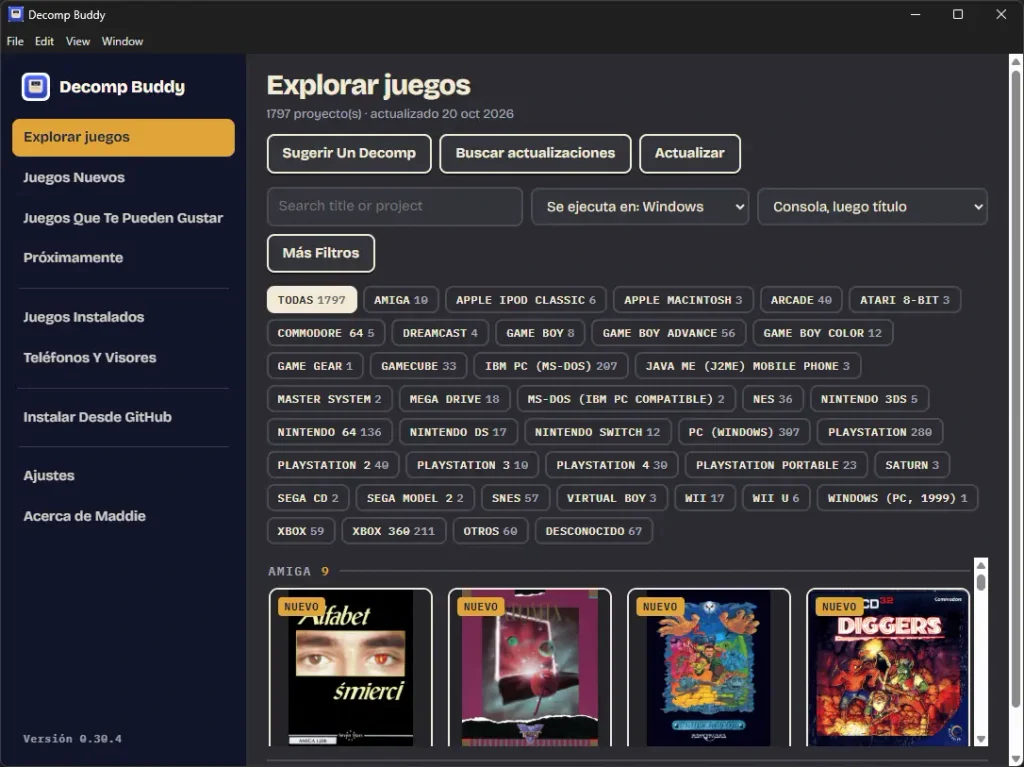Filter by NINTENDO SWITCH chip

point(598,432)
